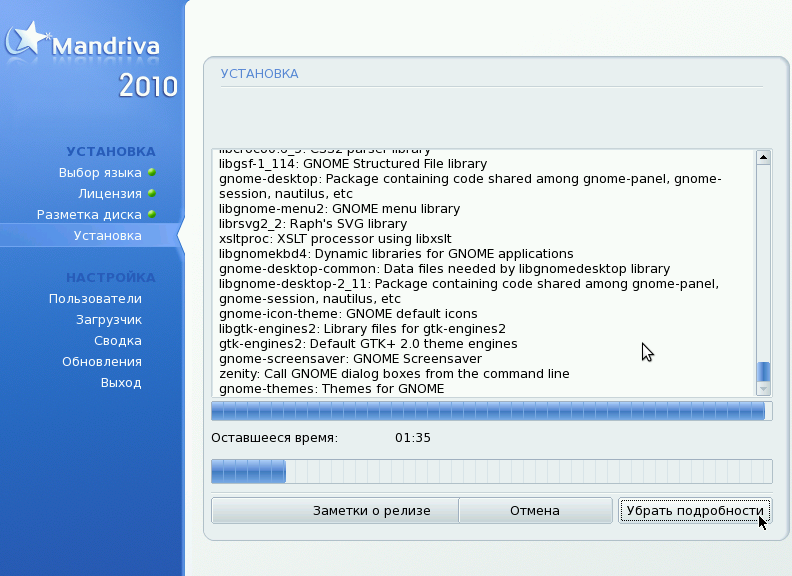The image size is (792, 576).
Task: Click gnome-screensaver package line
Action: tap(350, 359)
